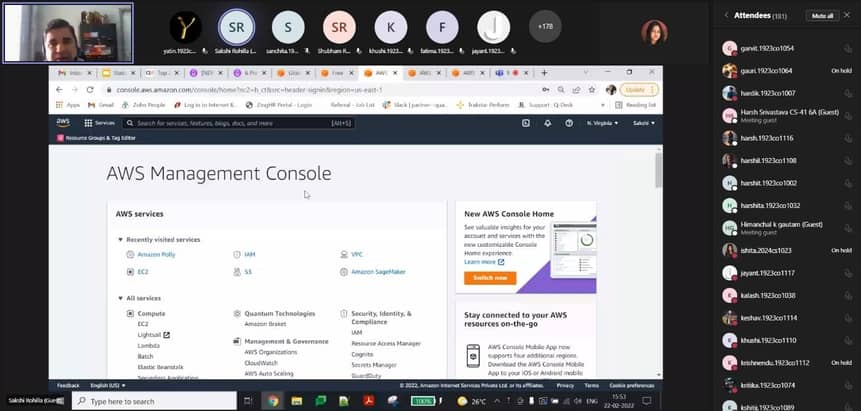Click the AWS console page vertical scrollbar

click(x=658, y=171)
